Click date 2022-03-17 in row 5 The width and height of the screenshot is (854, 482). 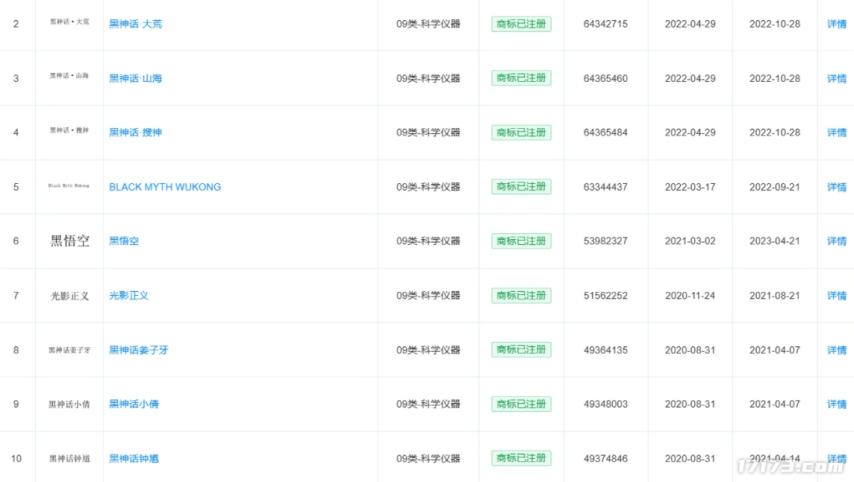tap(690, 187)
